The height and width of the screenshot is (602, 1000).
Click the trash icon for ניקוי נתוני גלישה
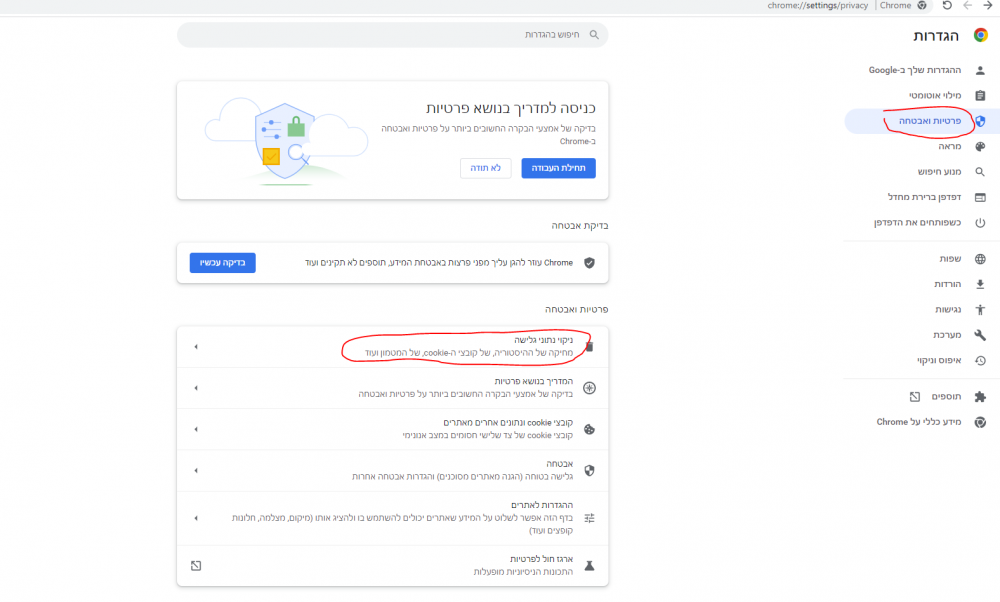(x=589, y=347)
